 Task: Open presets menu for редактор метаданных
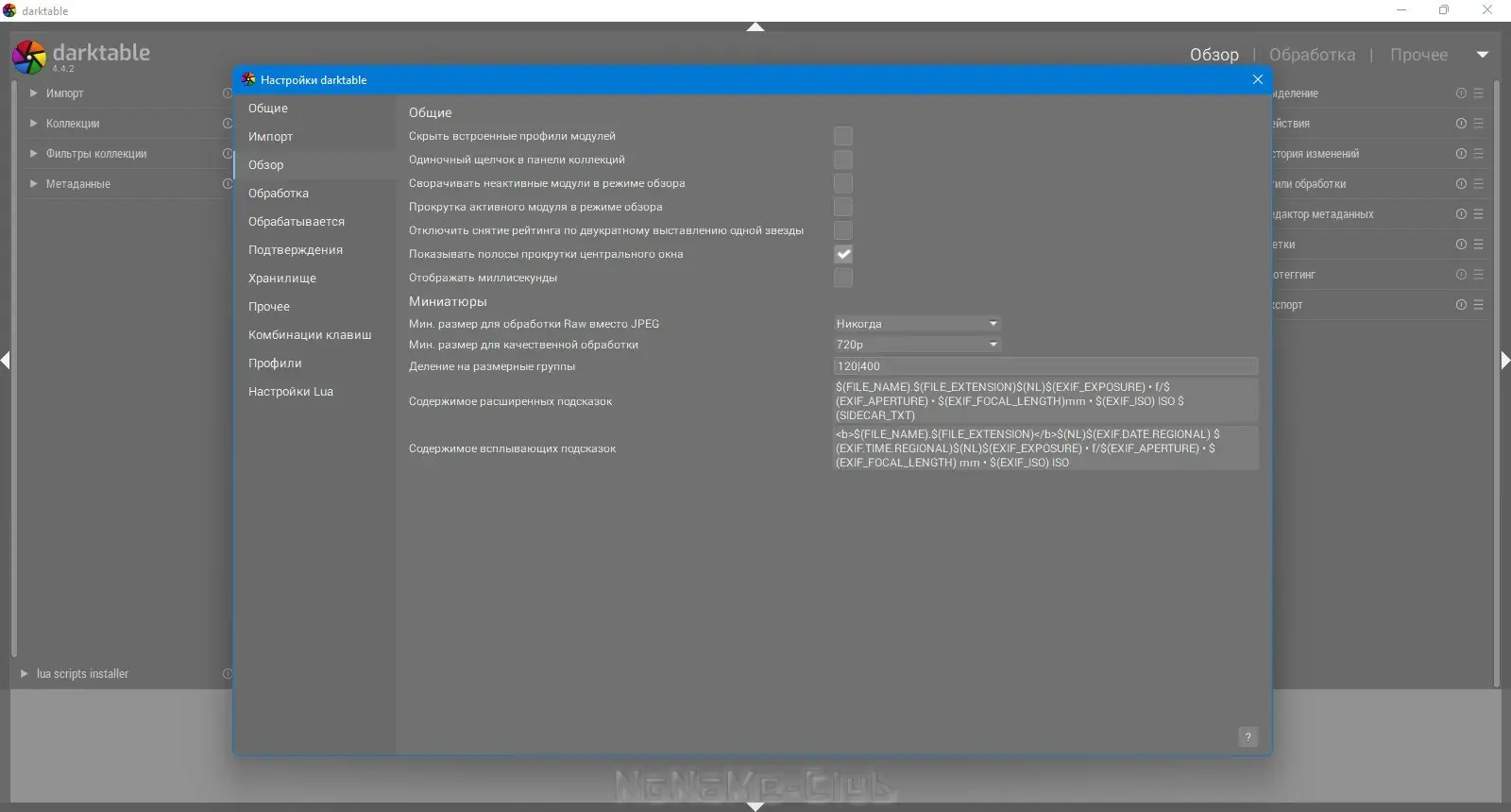click(1479, 214)
